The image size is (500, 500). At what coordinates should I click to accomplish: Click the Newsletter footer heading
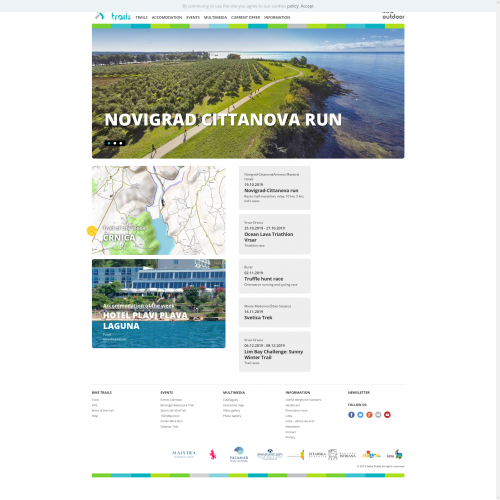pos(359,393)
